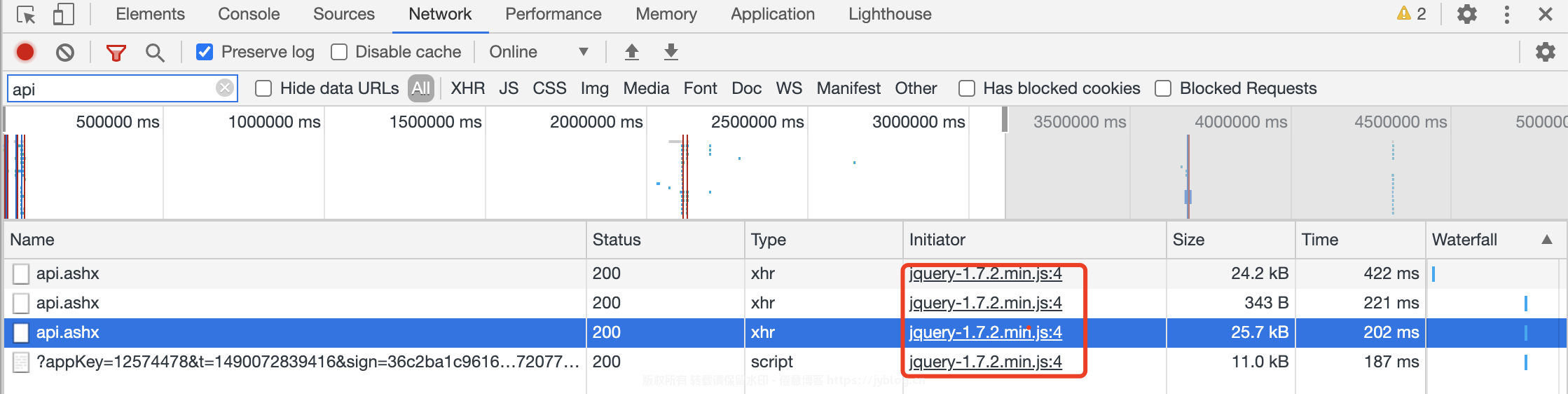1568x394 pixels.
Task: Stop recording network log
Action: tap(25, 52)
